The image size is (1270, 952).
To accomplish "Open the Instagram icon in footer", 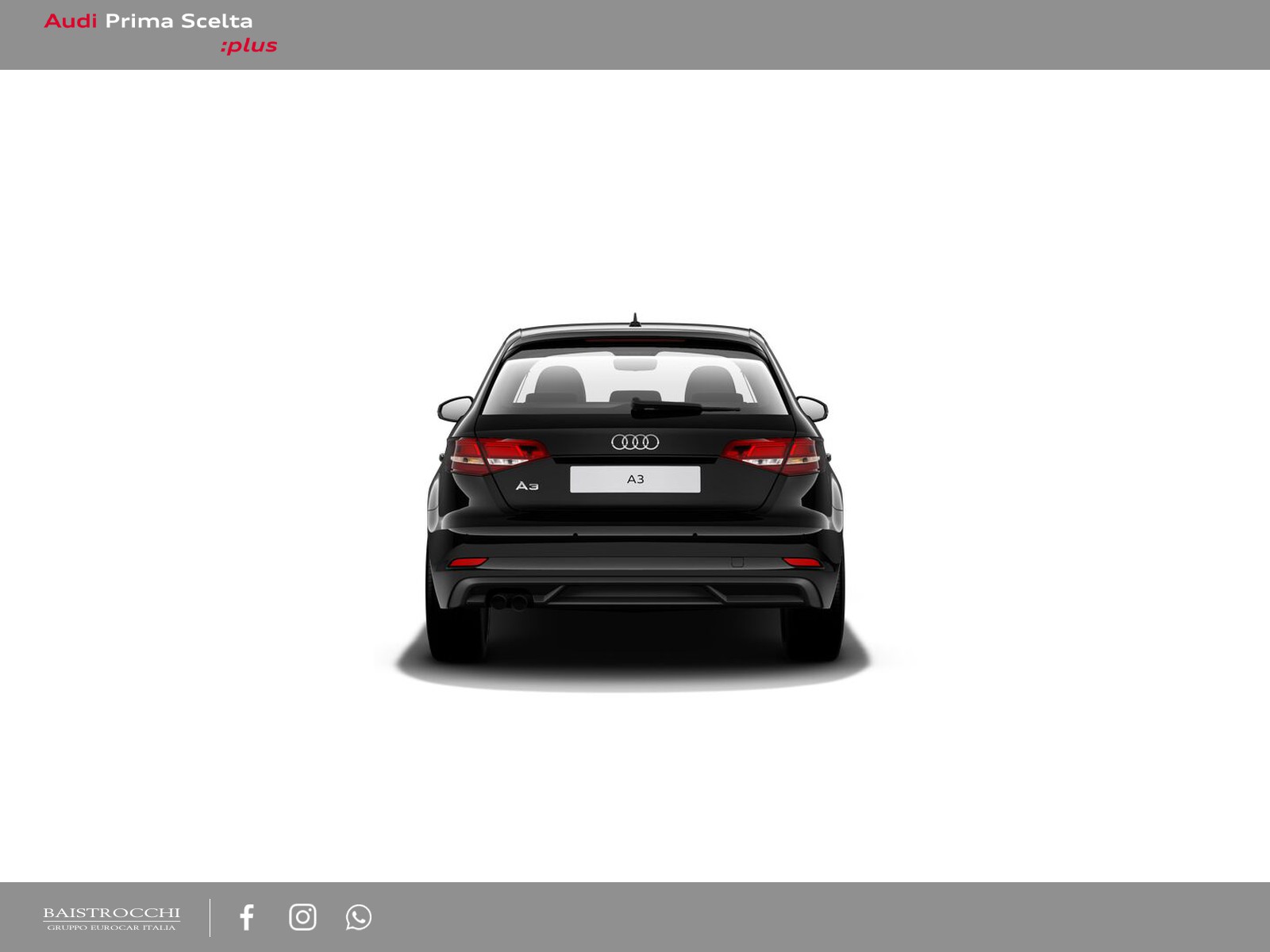I will coord(302,917).
